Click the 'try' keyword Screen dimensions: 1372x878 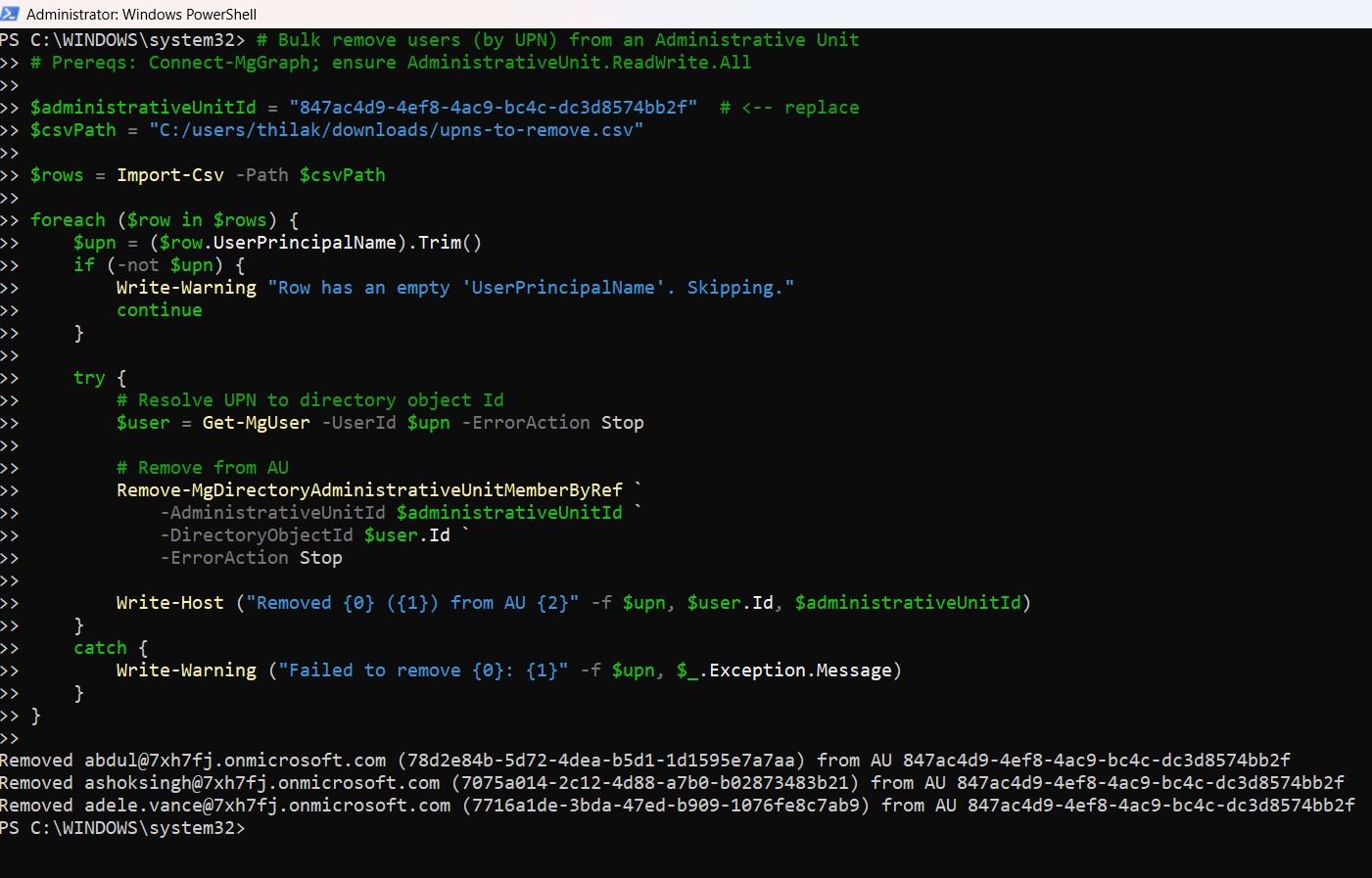[89, 378]
